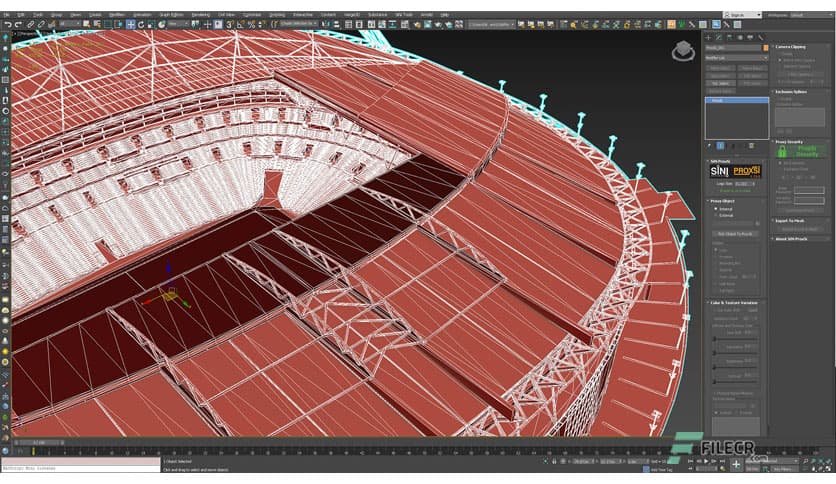
Task: Click the Mirror tool icon
Action: 326,25
